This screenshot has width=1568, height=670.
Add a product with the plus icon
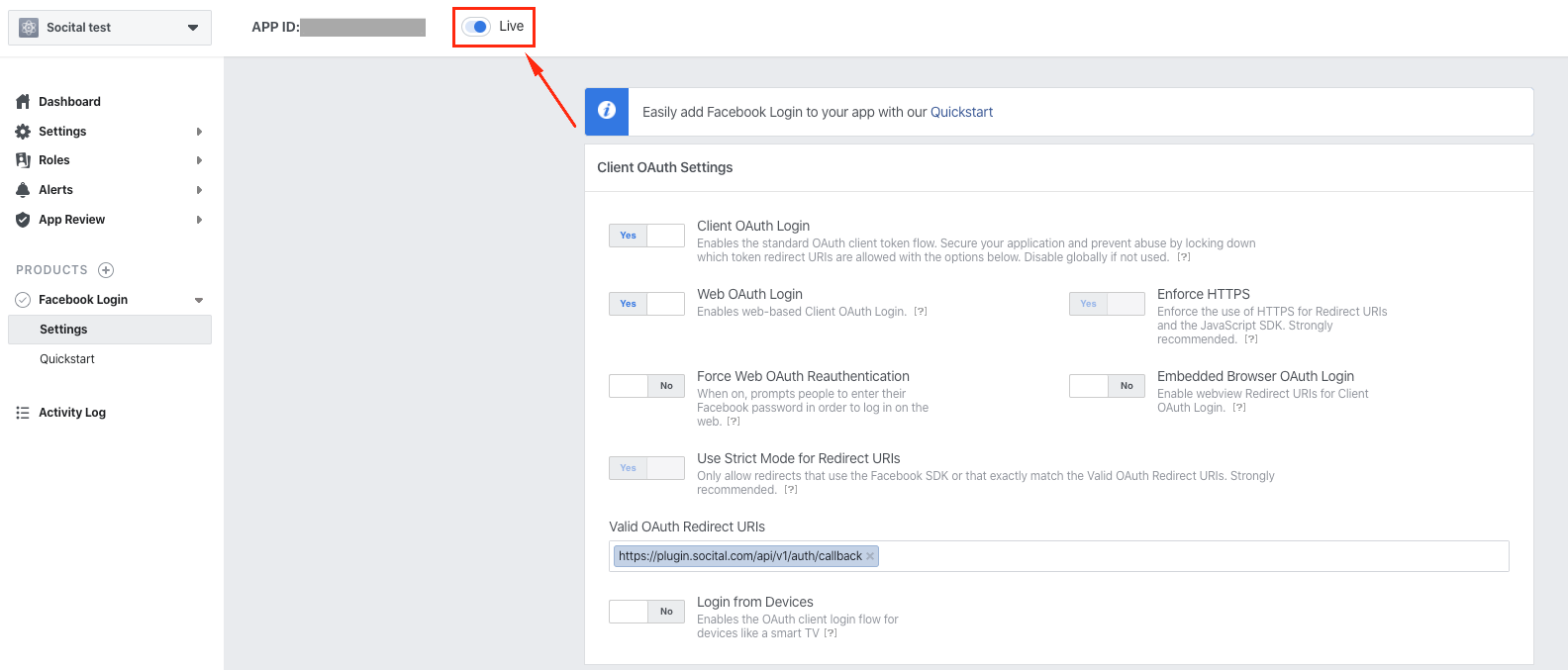(x=106, y=270)
